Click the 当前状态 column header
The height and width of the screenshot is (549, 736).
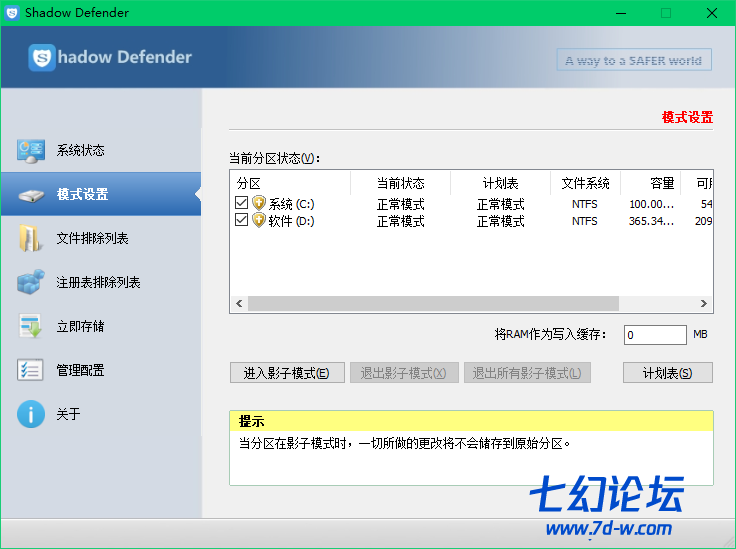pyautogui.click(x=400, y=183)
